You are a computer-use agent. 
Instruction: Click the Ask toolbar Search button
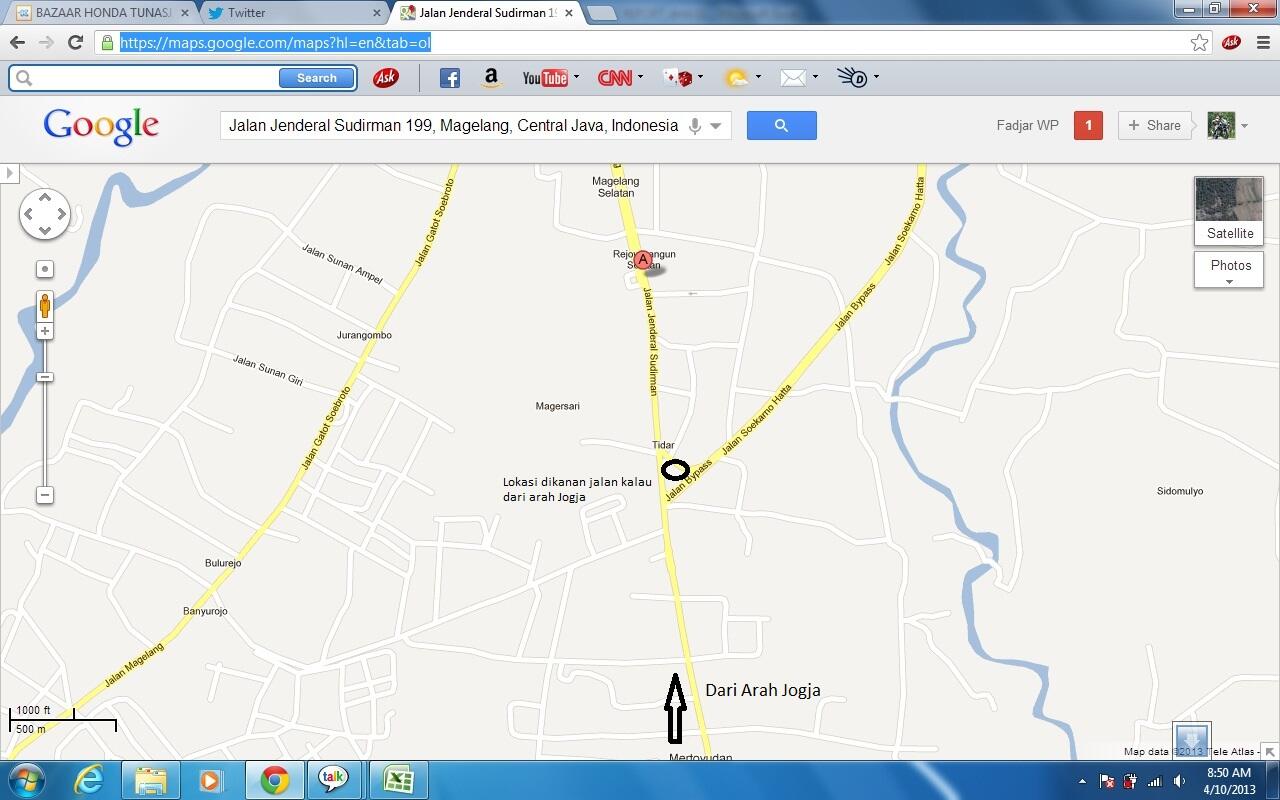coord(316,78)
